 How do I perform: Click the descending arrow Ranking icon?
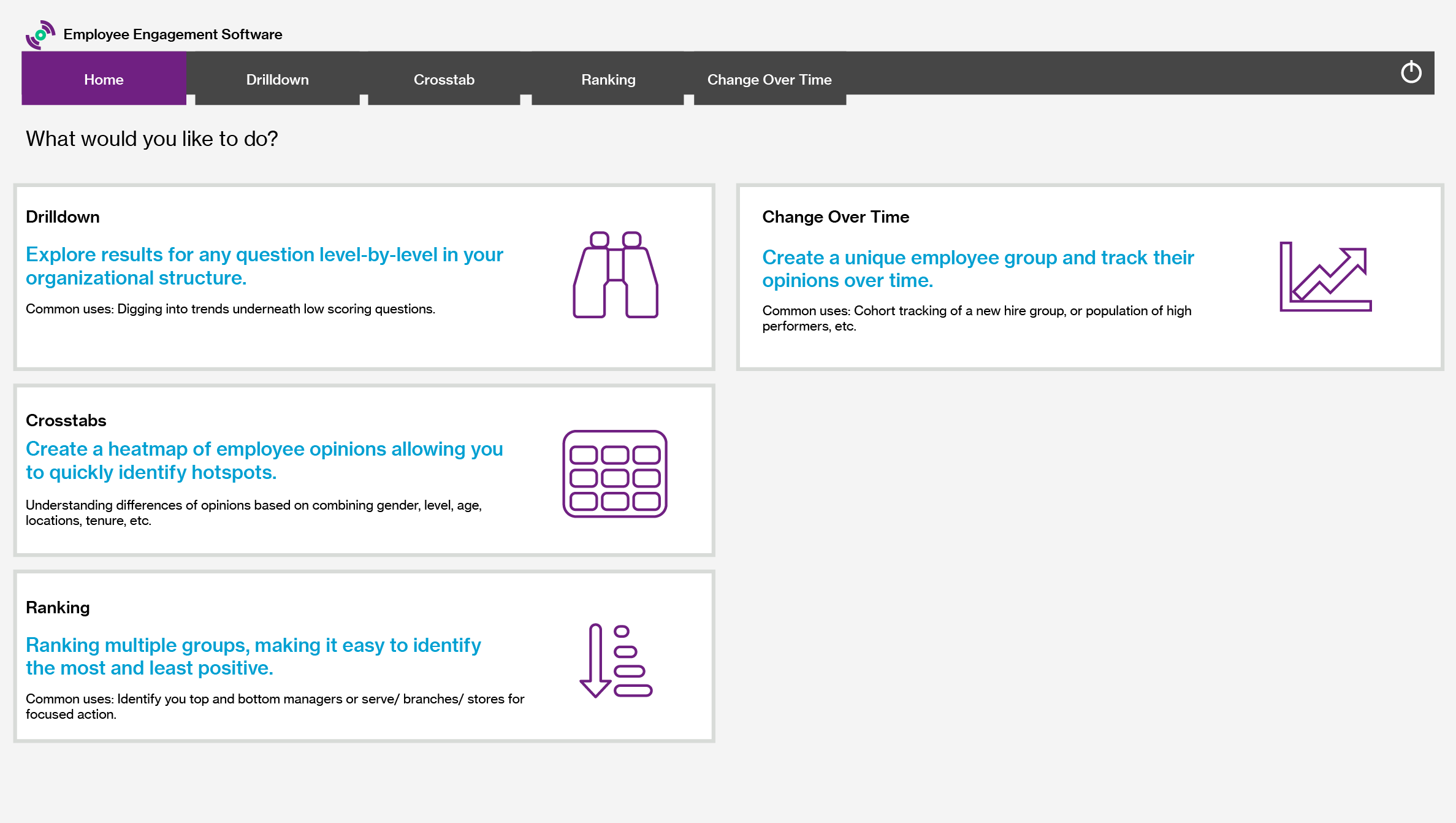tap(616, 659)
